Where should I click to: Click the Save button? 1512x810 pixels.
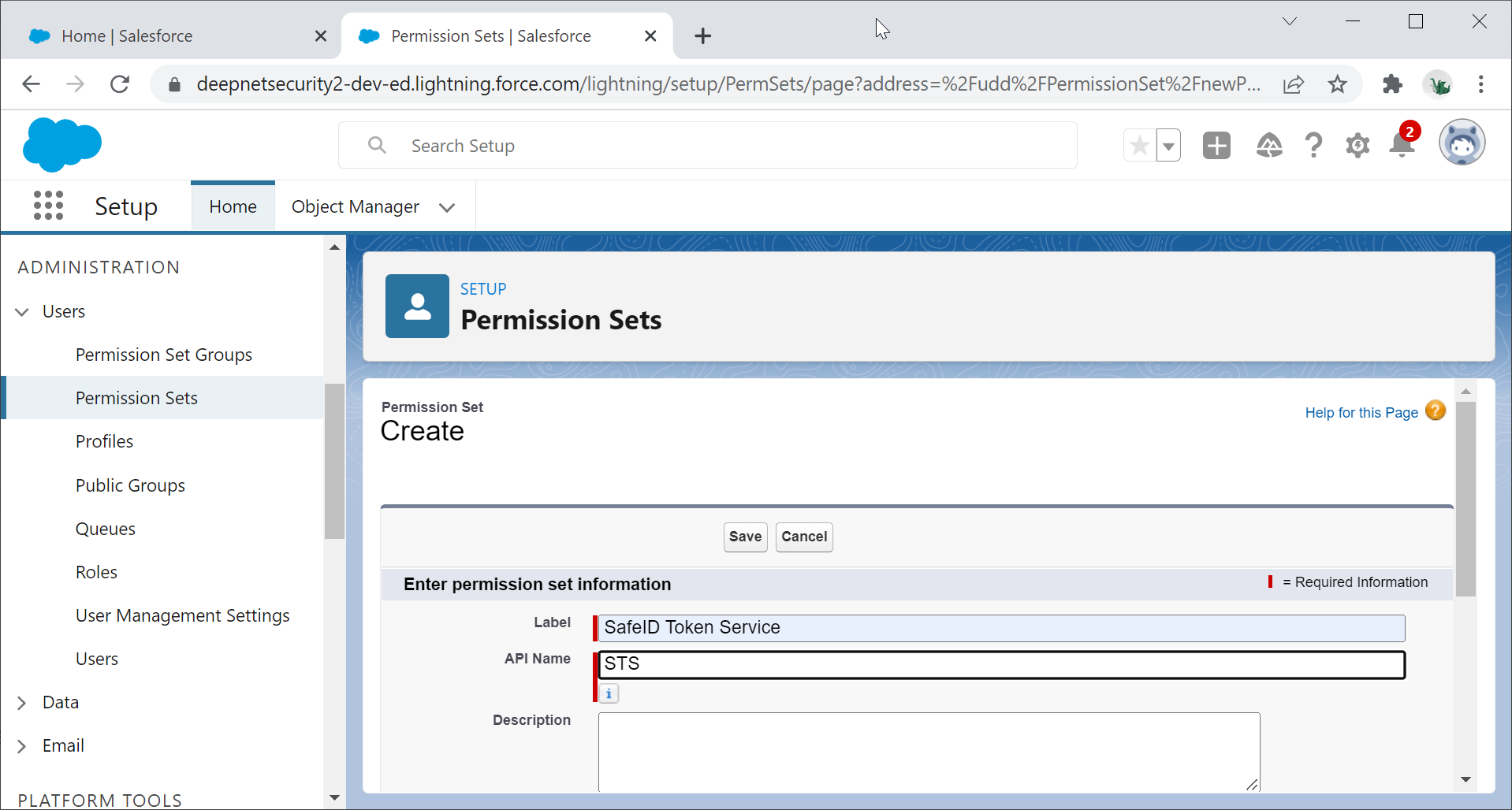click(x=745, y=537)
